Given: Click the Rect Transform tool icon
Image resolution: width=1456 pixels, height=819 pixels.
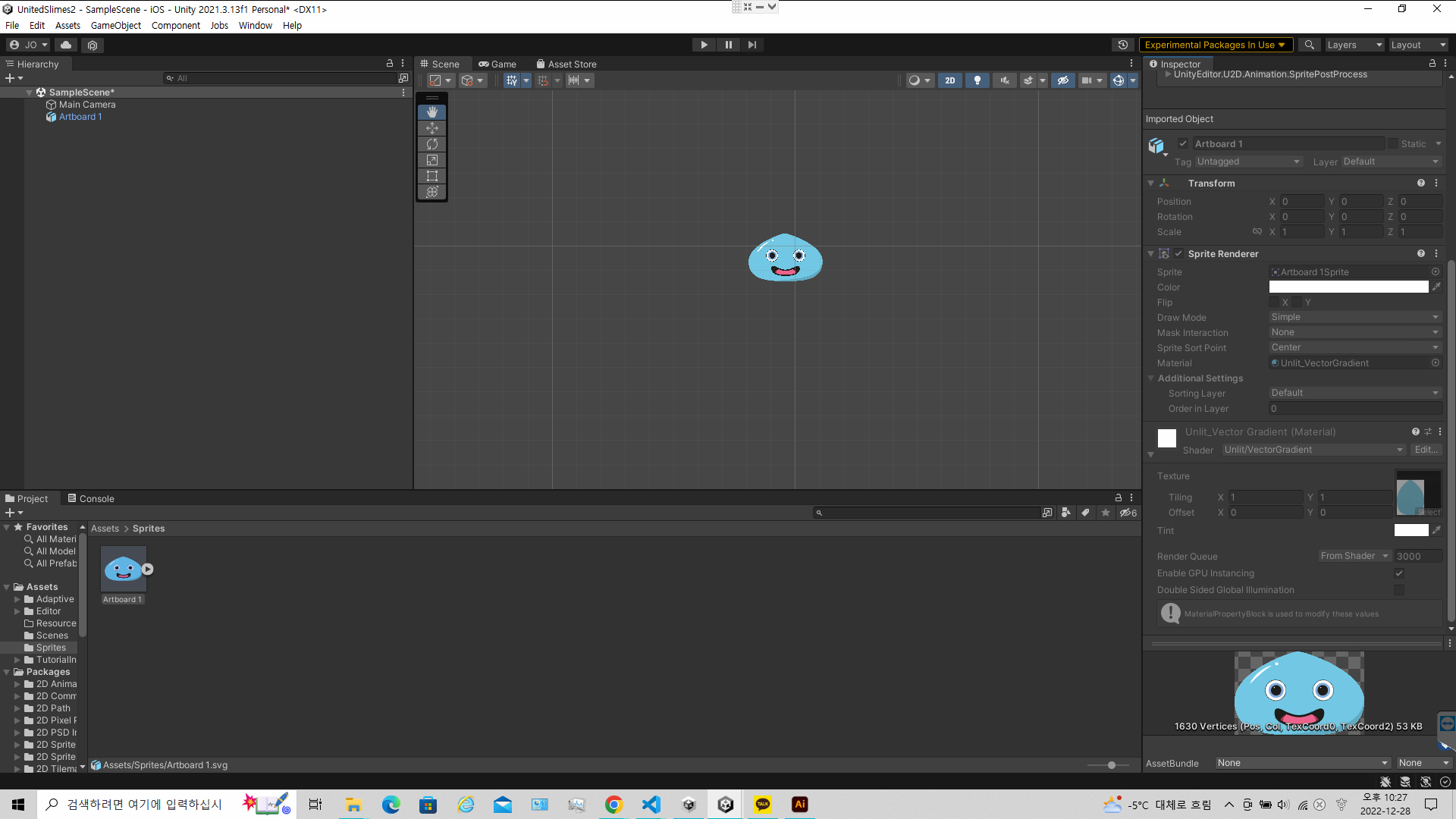Looking at the screenshot, I should [x=432, y=176].
